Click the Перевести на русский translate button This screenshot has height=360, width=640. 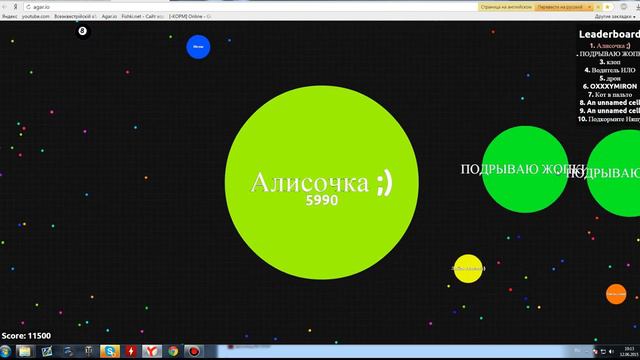[560, 7]
